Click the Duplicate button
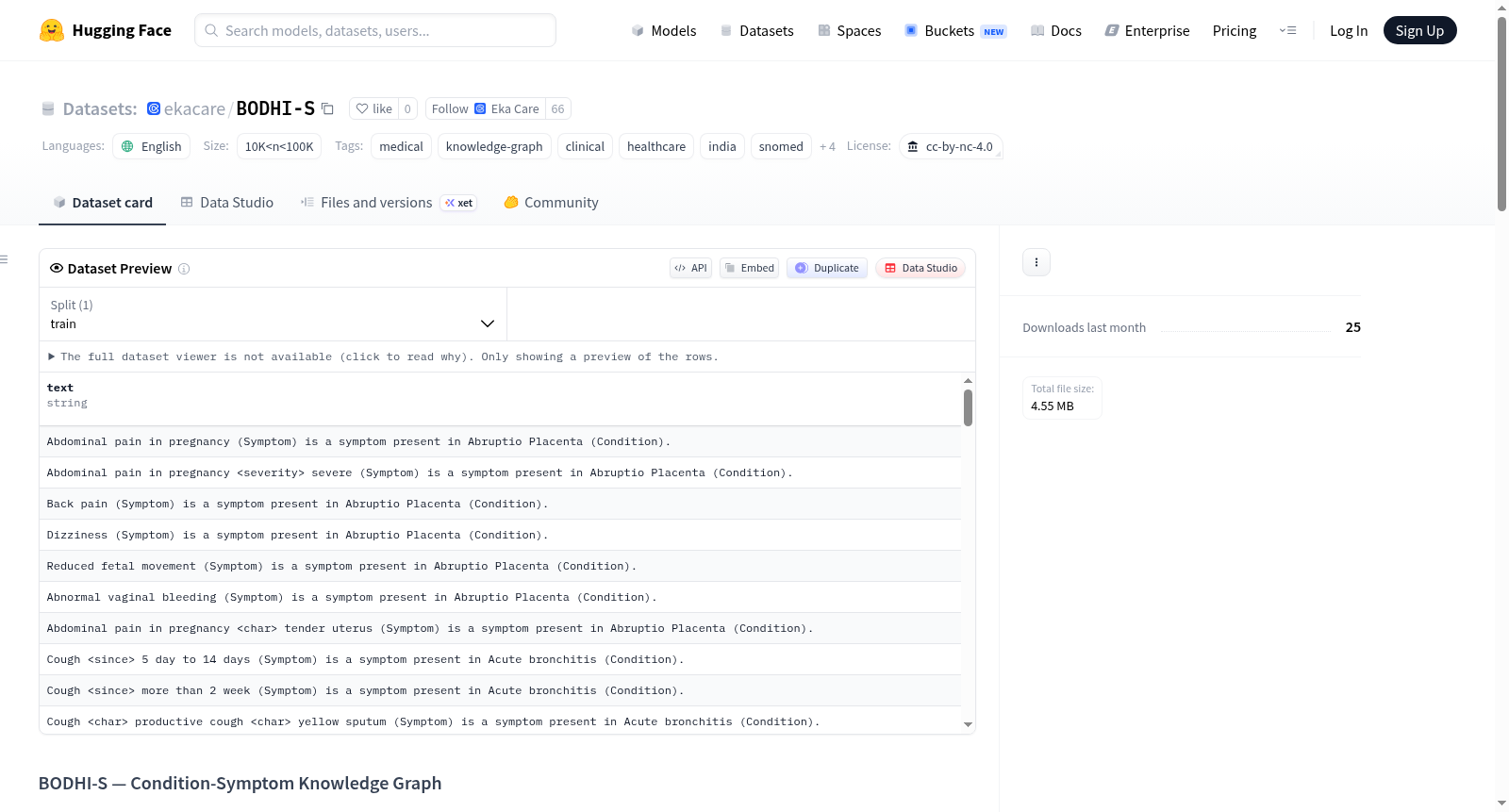Image resolution: width=1509 pixels, height=812 pixels. 827,268
